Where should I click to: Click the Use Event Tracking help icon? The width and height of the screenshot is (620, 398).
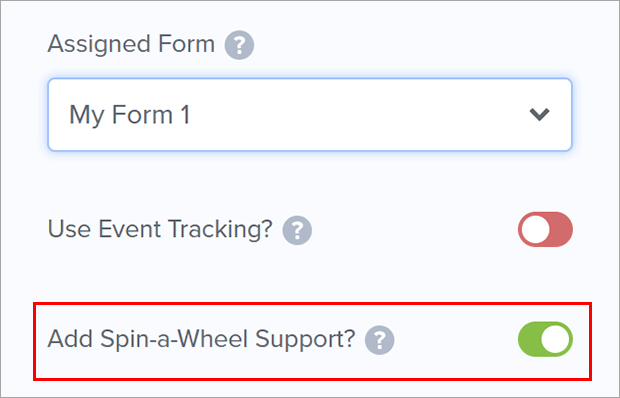click(297, 230)
